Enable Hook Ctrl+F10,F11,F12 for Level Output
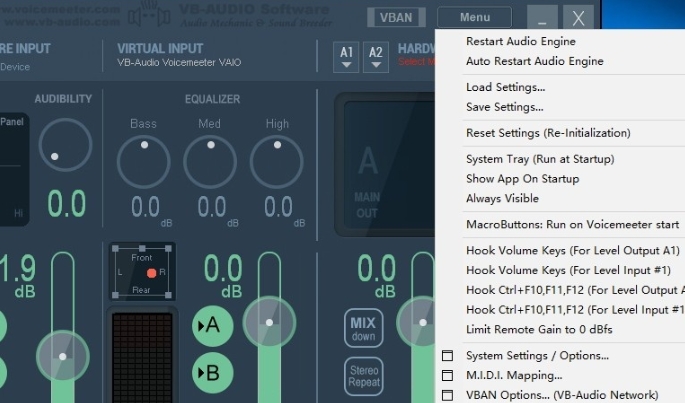Image resolution: width=685 pixels, height=403 pixels. click(575, 290)
